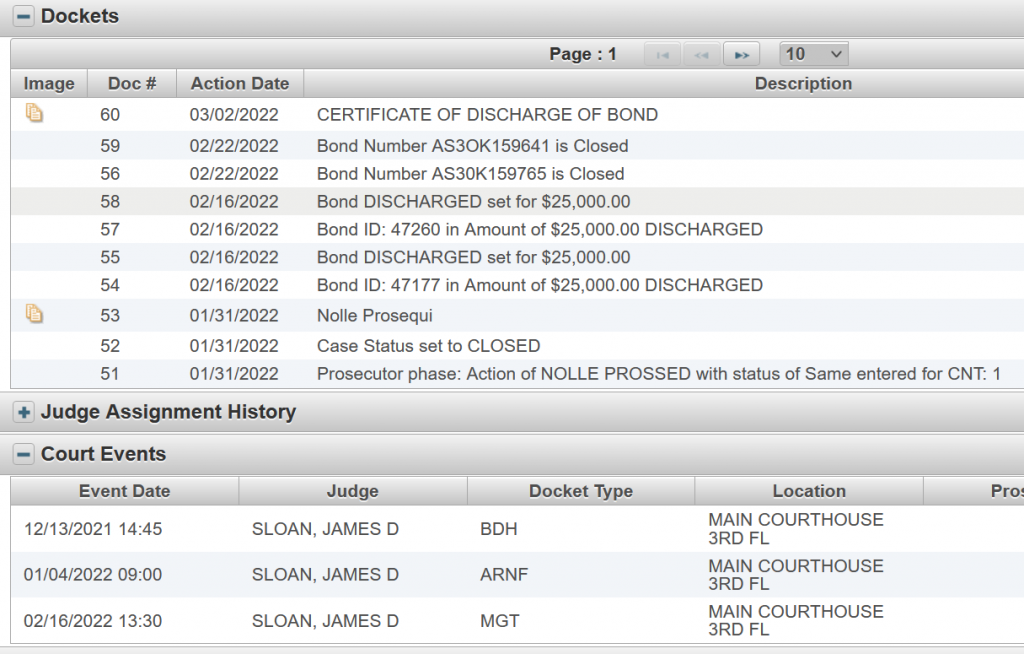Sort court events by Docket Type
This screenshot has height=654, width=1024.
tap(580, 491)
